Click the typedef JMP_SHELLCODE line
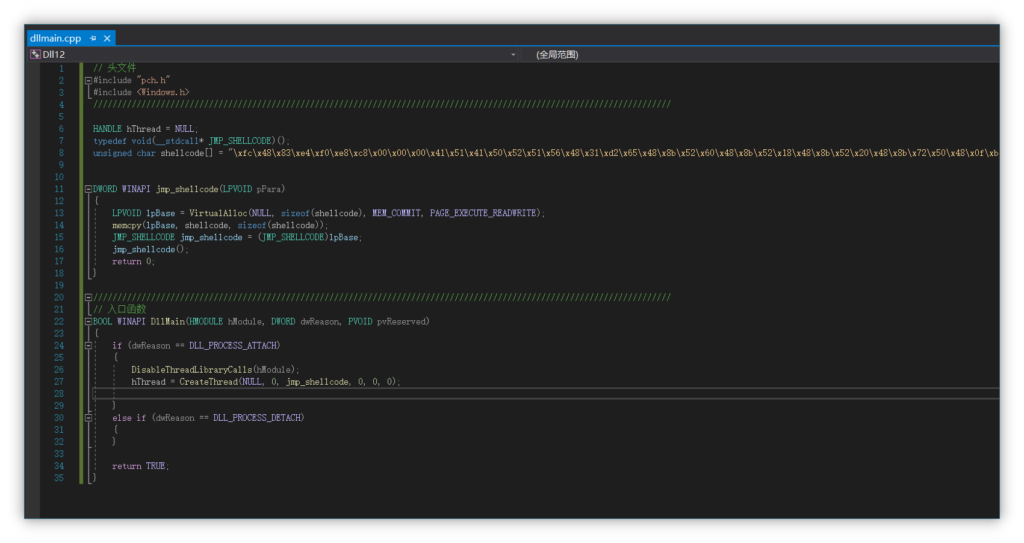The height and width of the screenshot is (543, 1024). (x=191, y=140)
